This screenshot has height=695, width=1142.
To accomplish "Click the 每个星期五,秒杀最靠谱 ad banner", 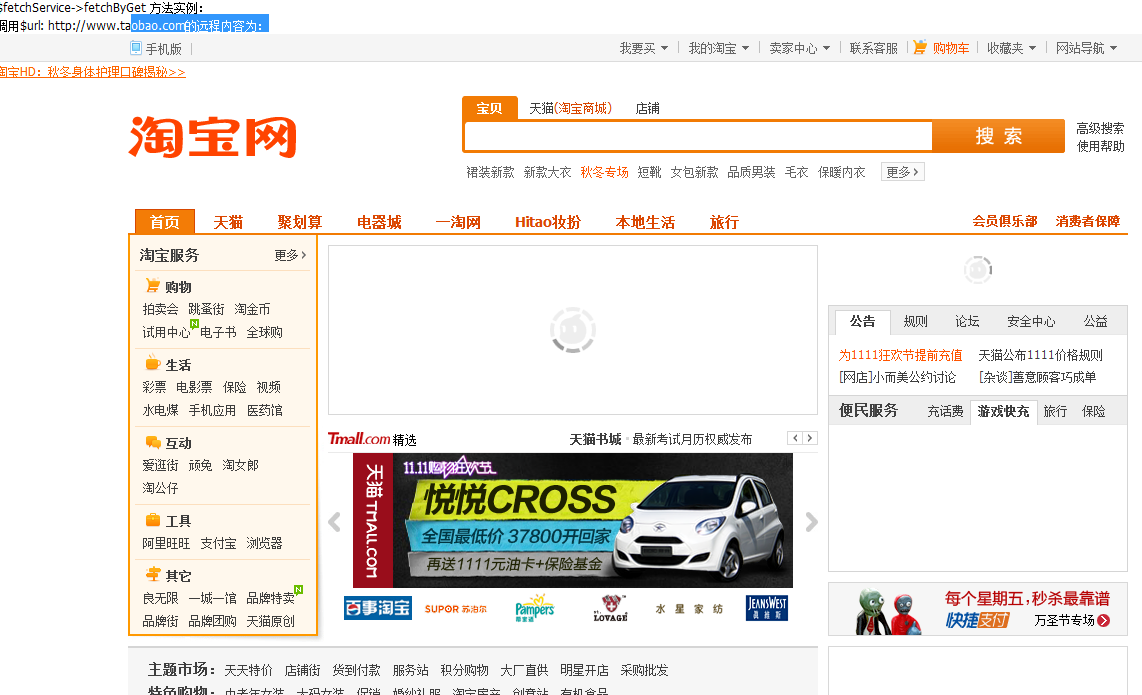I will pyautogui.click(x=977, y=609).
